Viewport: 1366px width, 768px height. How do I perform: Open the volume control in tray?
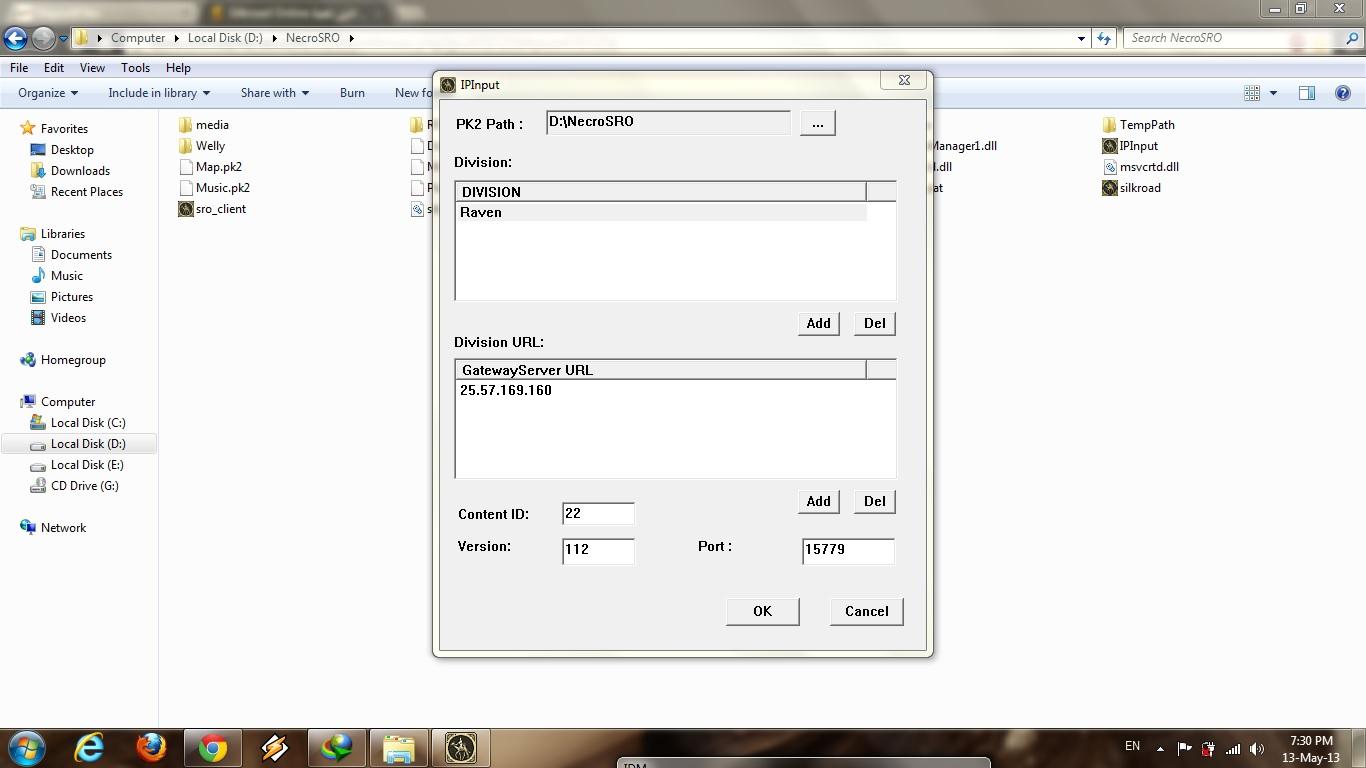[1257, 748]
